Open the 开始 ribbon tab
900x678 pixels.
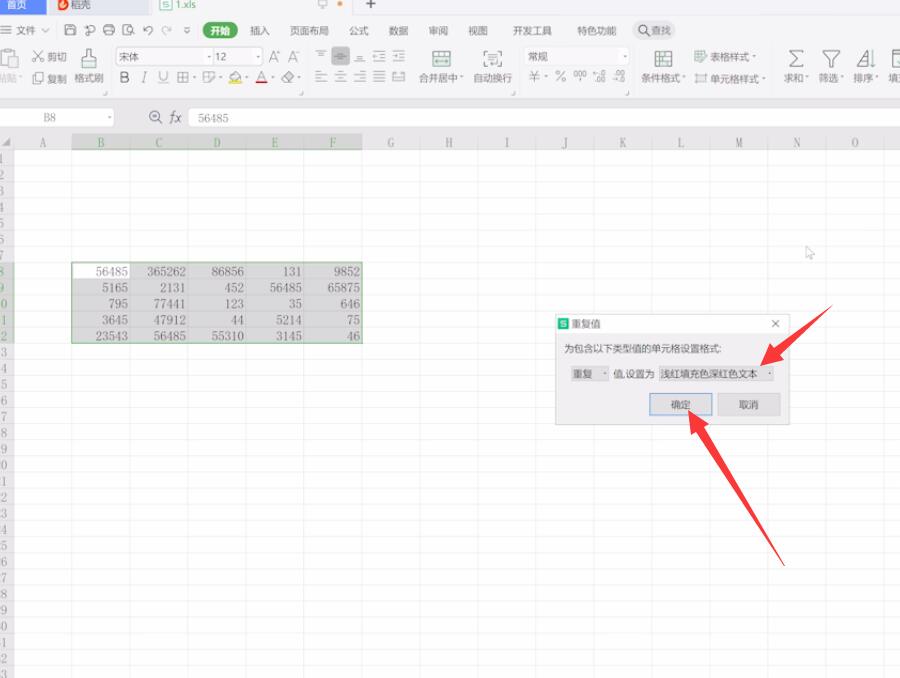click(220, 30)
